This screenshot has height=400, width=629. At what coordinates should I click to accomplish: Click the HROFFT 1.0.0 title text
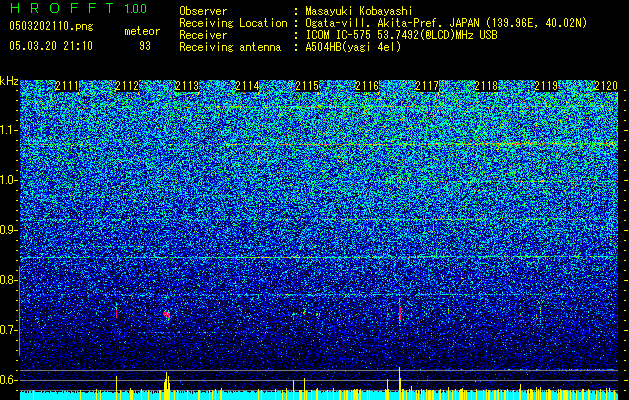point(78,8)
